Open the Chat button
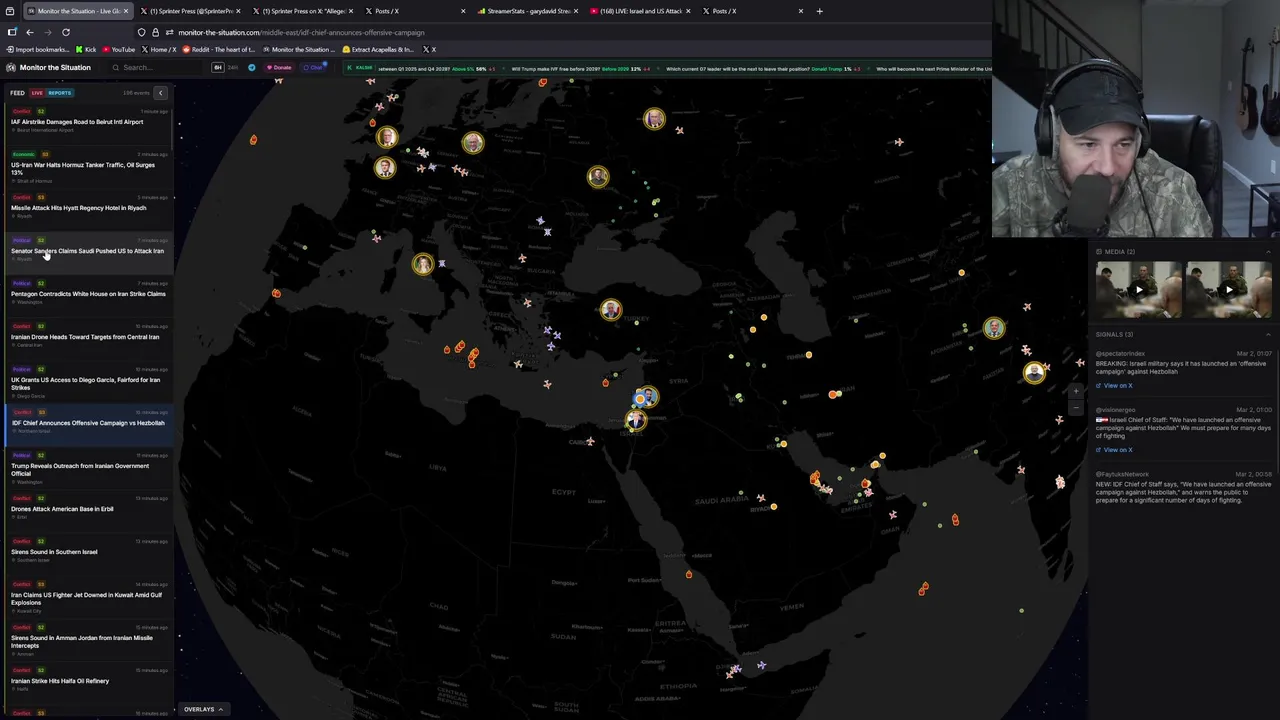The image size is (1280, 720). click(x=315, y=67)
